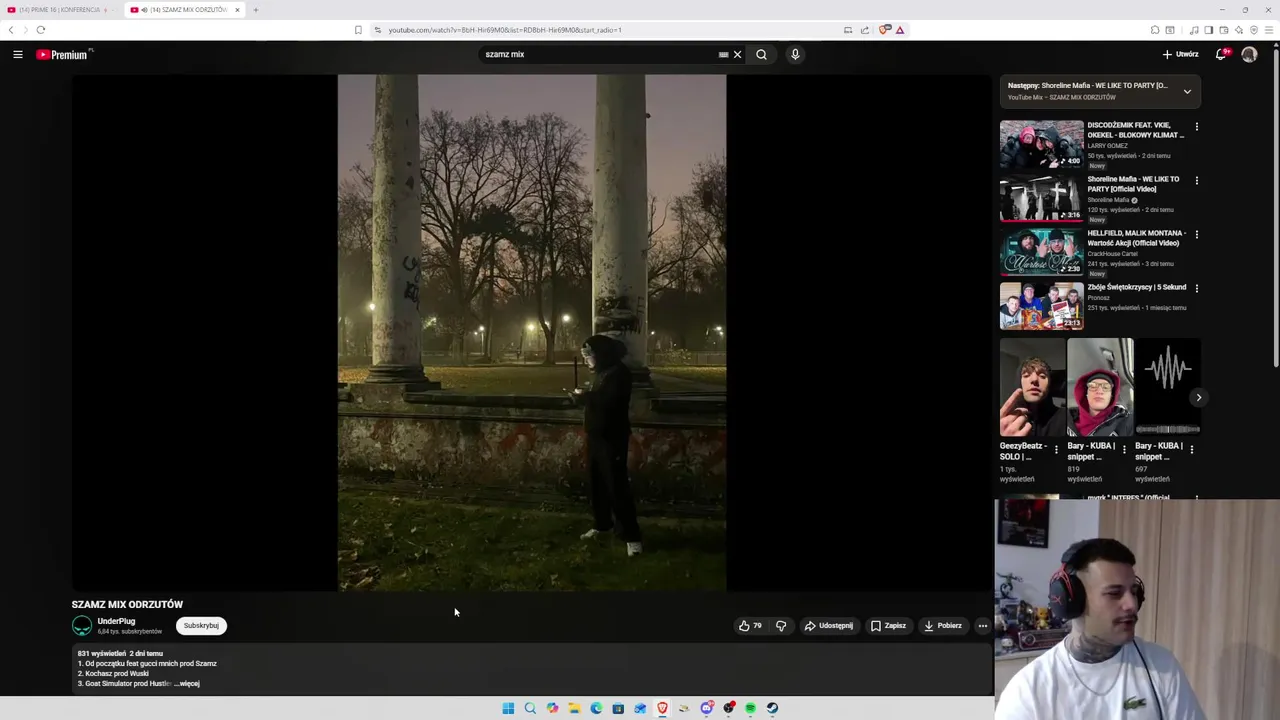Open Discord from taskbar
Viewport: 1280px width, 720px height.
tap(706, 708)
